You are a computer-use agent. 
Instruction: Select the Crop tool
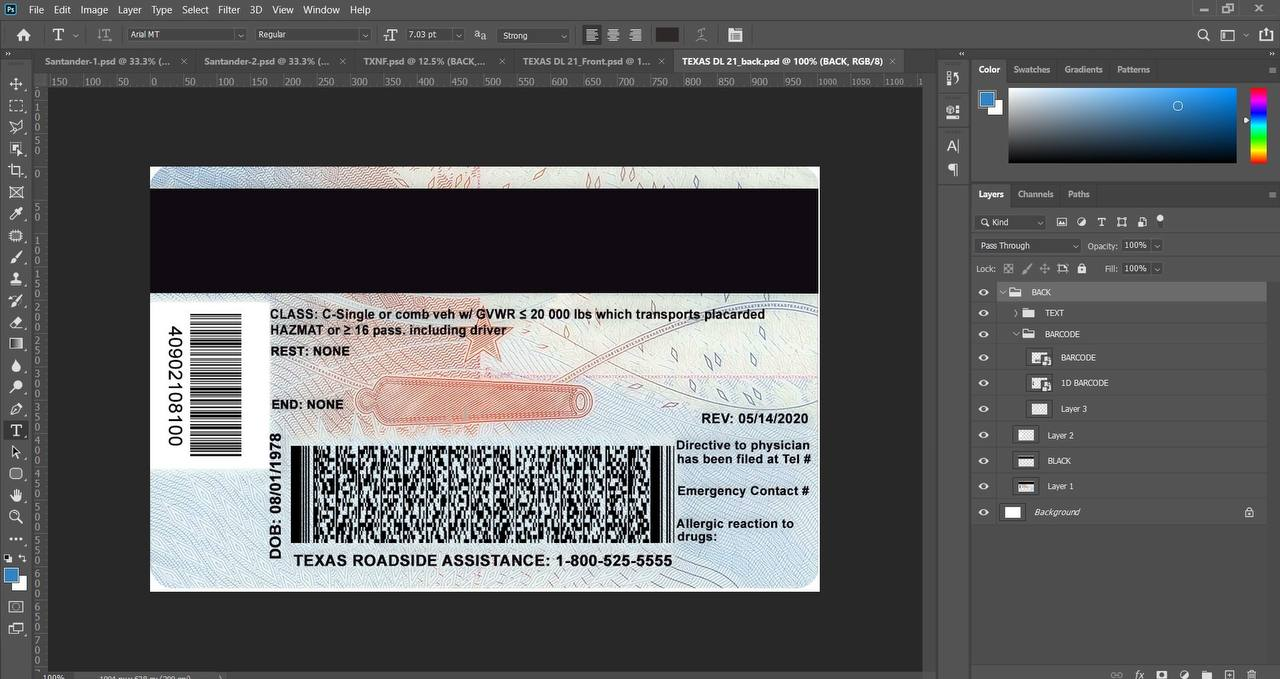tap(16, 171)
